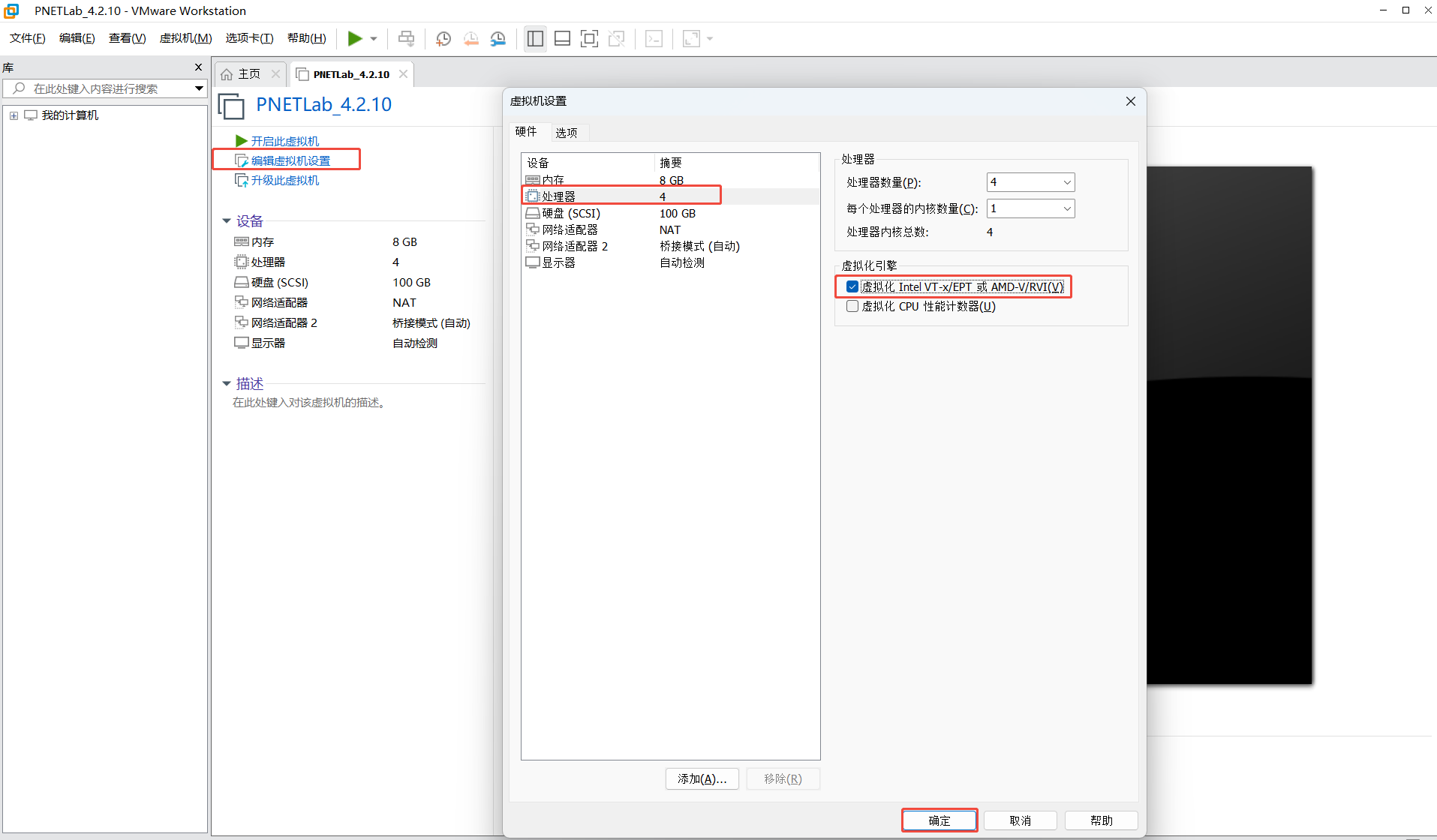Click 内存 in the VM summary devices

click(263, 241)
